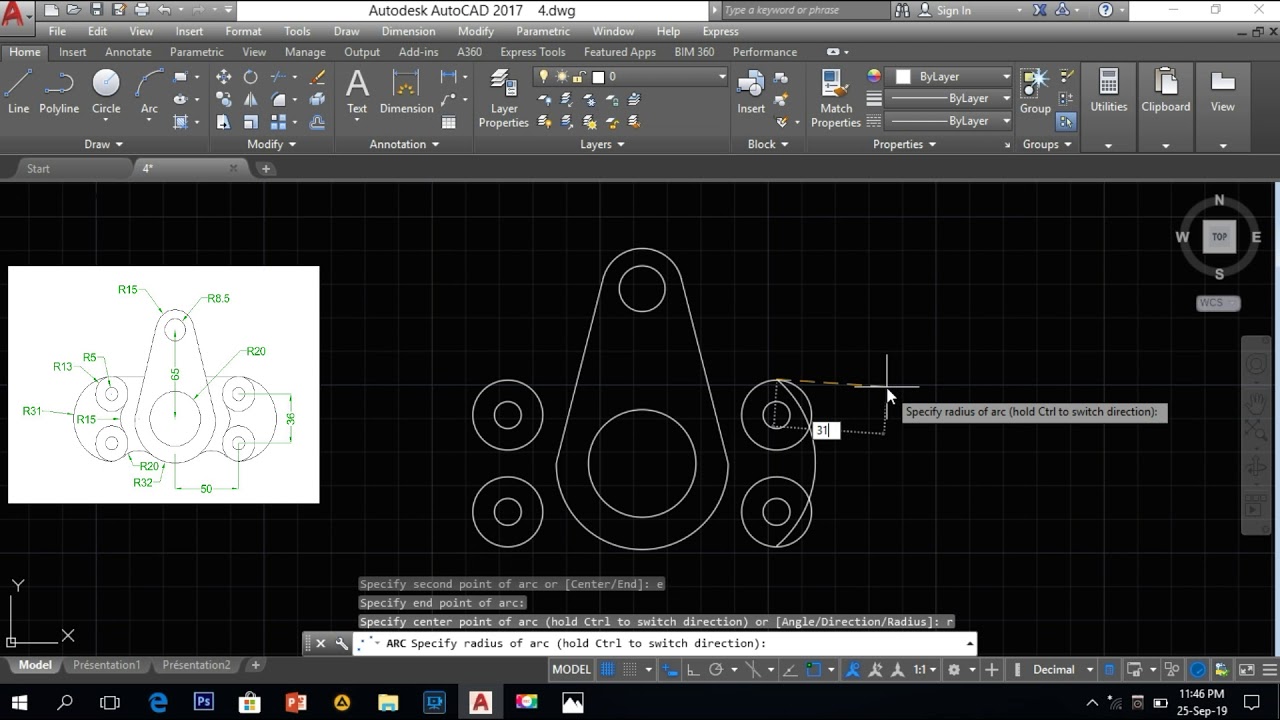Click Sign In link
1280x720 pixels.
pos(953,10)
